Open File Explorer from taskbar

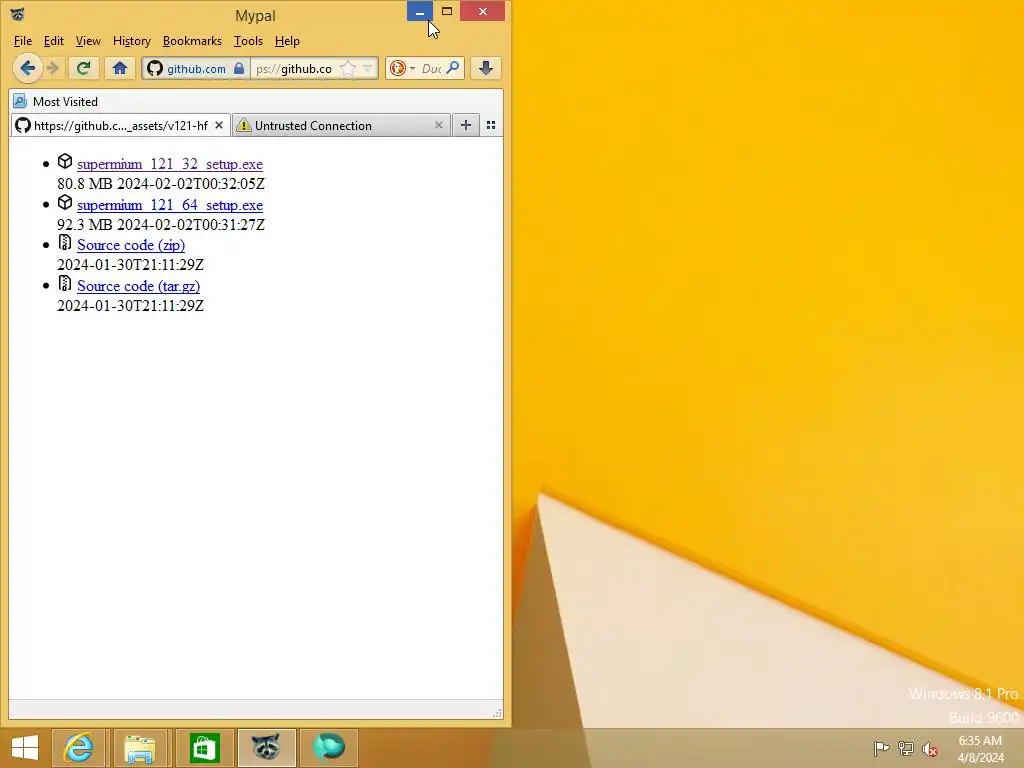tap(140, 748)
